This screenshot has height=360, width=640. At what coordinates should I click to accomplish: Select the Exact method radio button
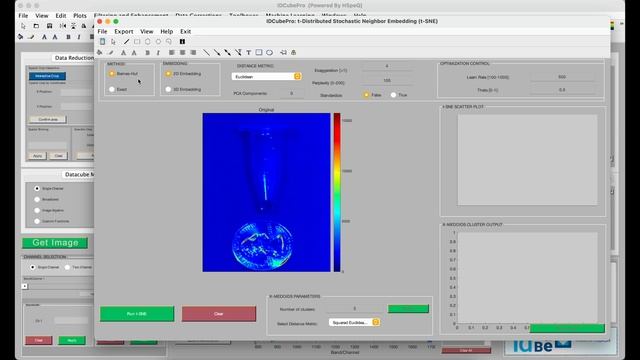pyautogui.click(x=111, y=89)
